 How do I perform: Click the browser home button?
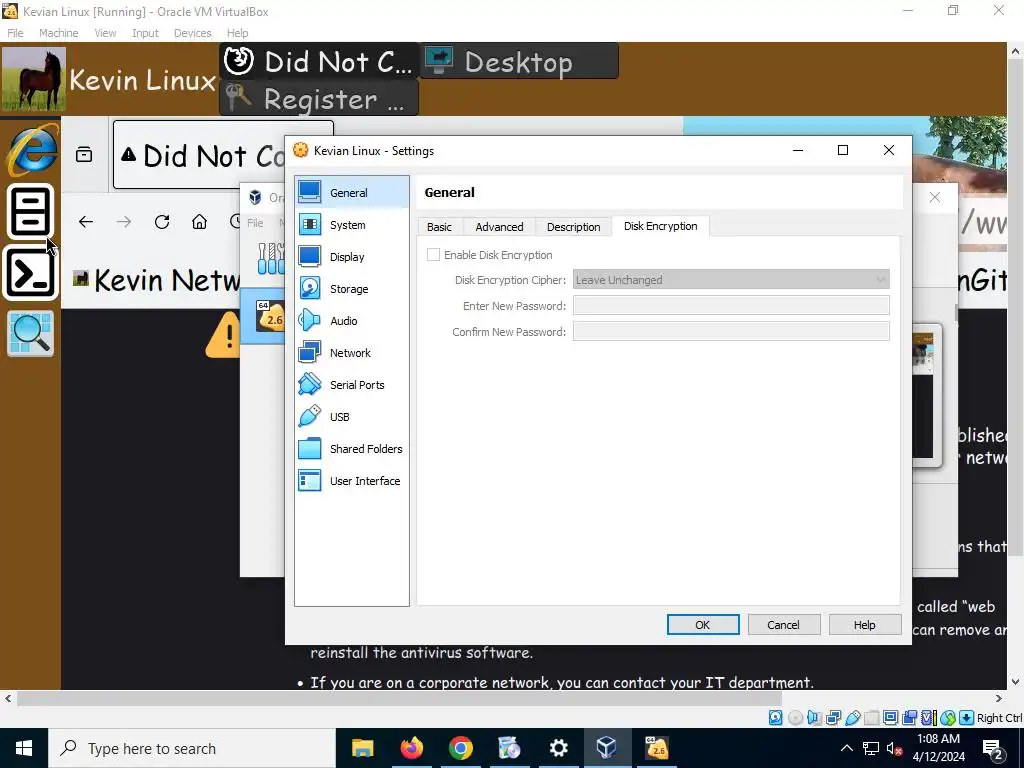pyautogui.click(x=199, y=222)
